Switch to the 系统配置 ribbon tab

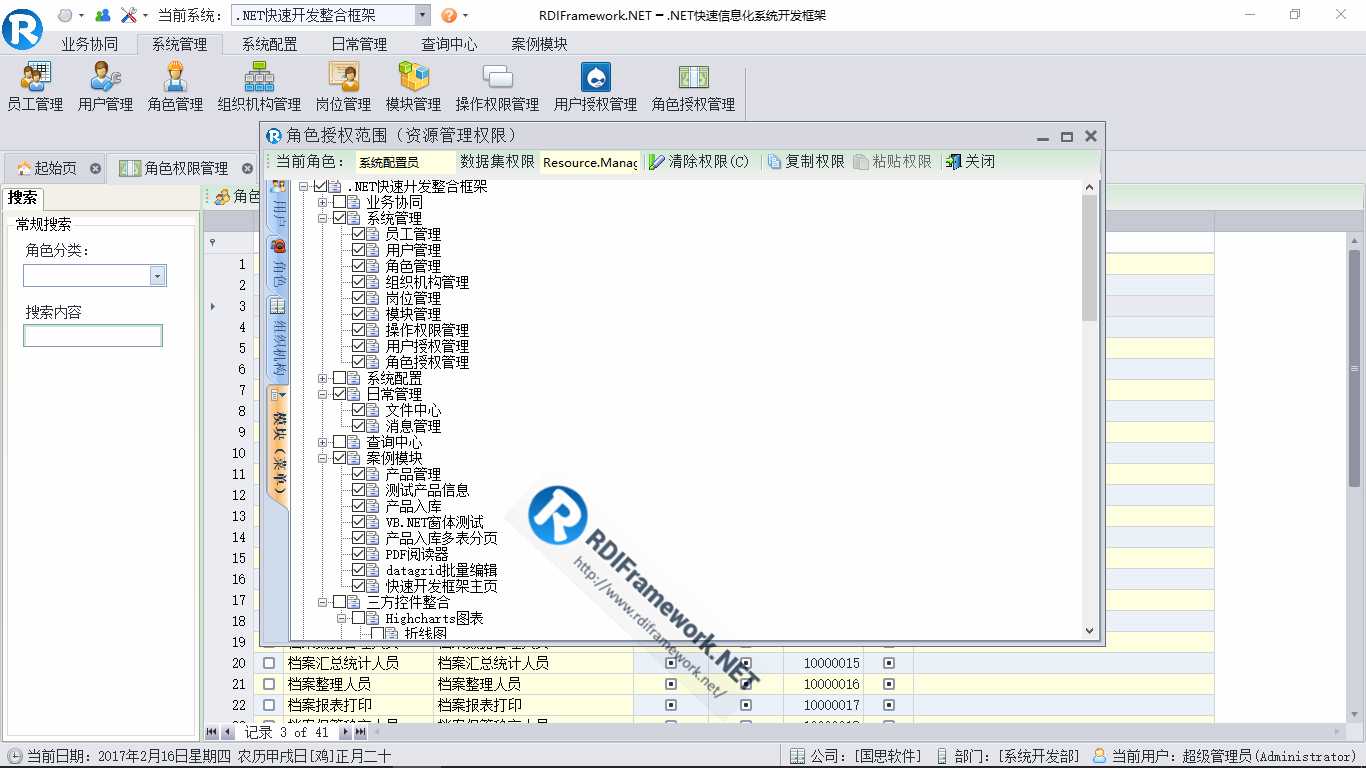(x=269, y=44)
